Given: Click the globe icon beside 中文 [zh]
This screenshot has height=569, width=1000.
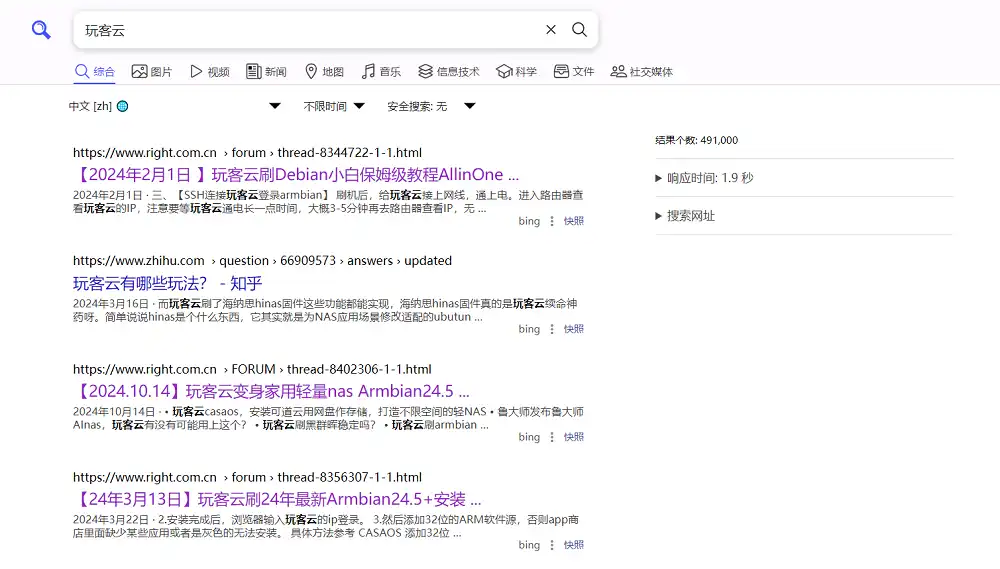Looking at the screenshot, I should (122, 107).
